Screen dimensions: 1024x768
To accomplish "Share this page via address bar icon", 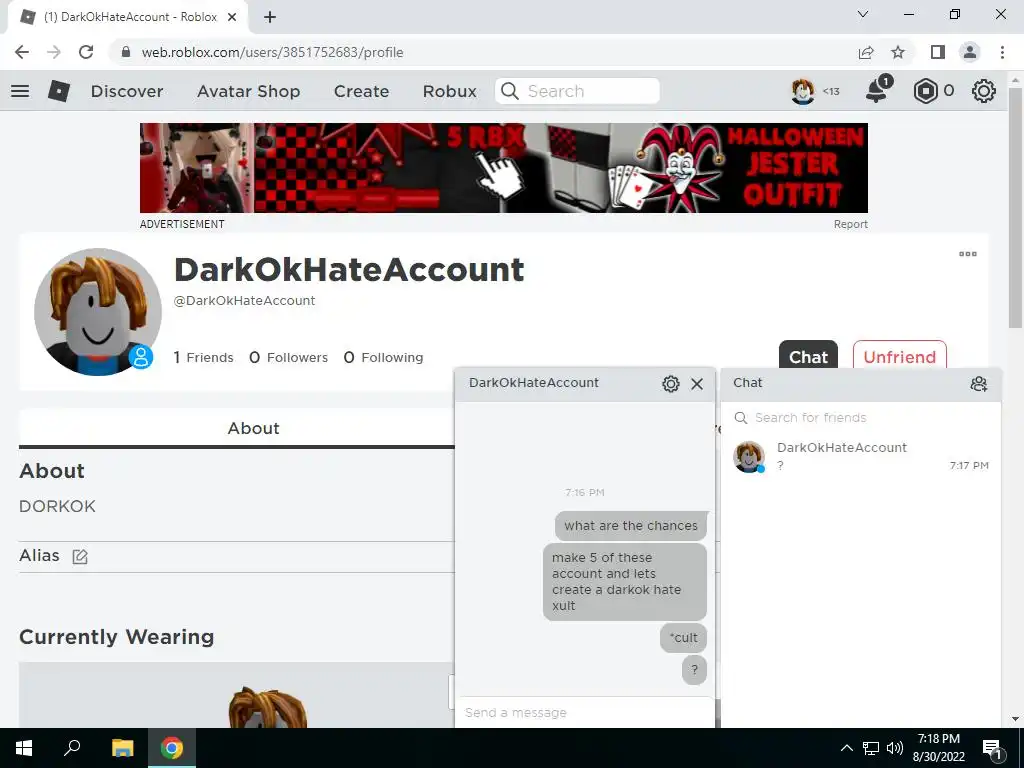I will pos(866,52).
